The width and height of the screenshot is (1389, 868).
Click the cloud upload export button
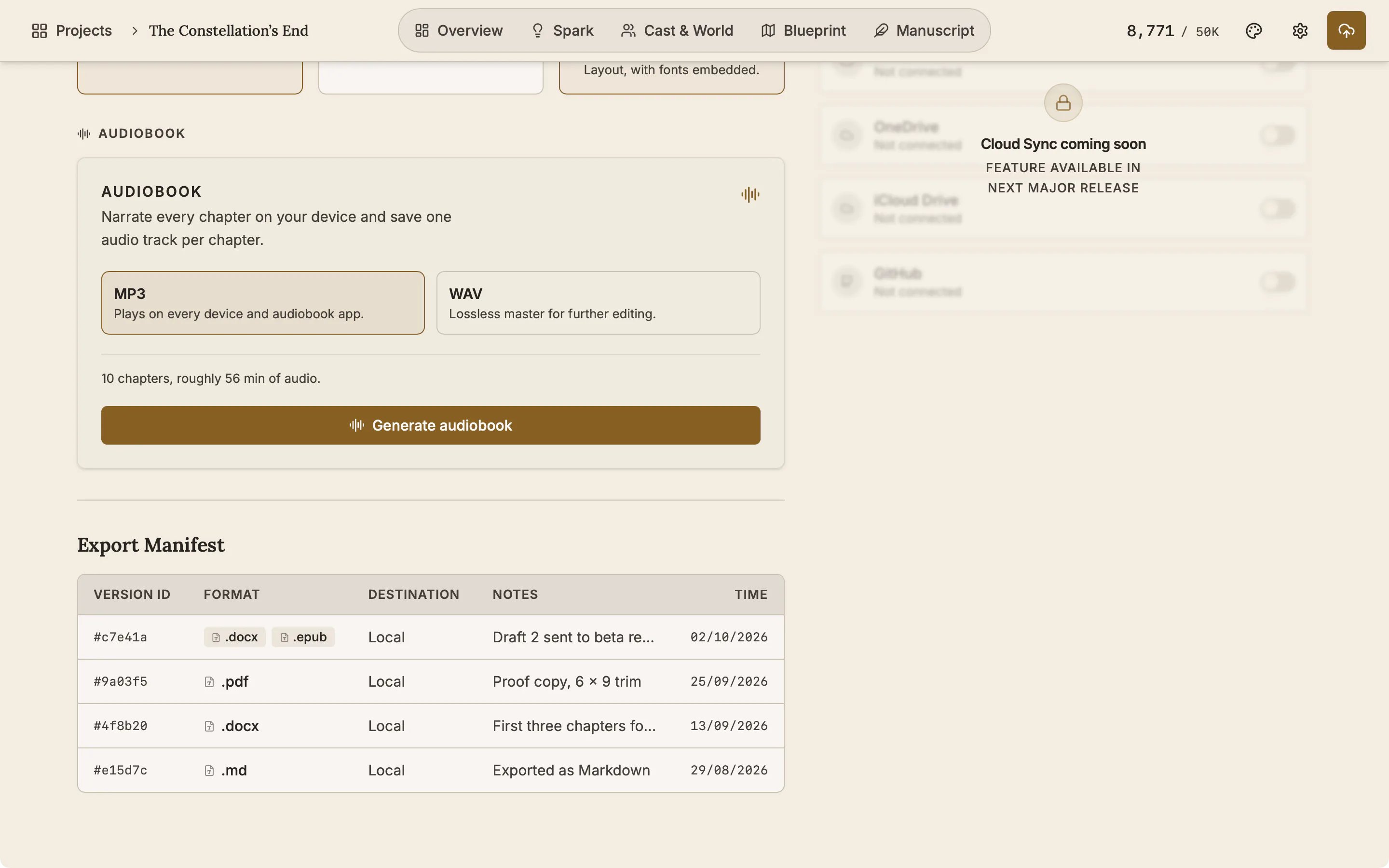[1346, 30]
